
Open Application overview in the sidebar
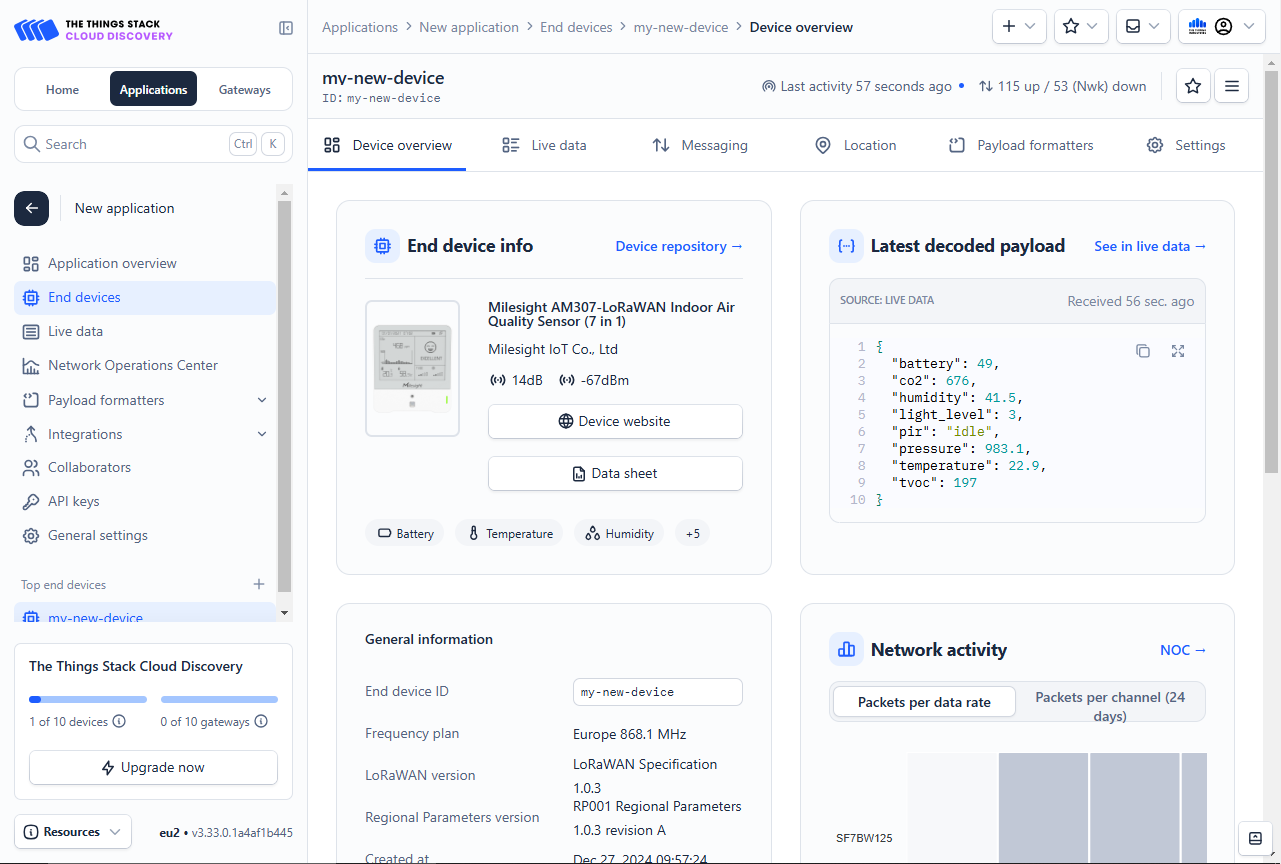point(145,263)
